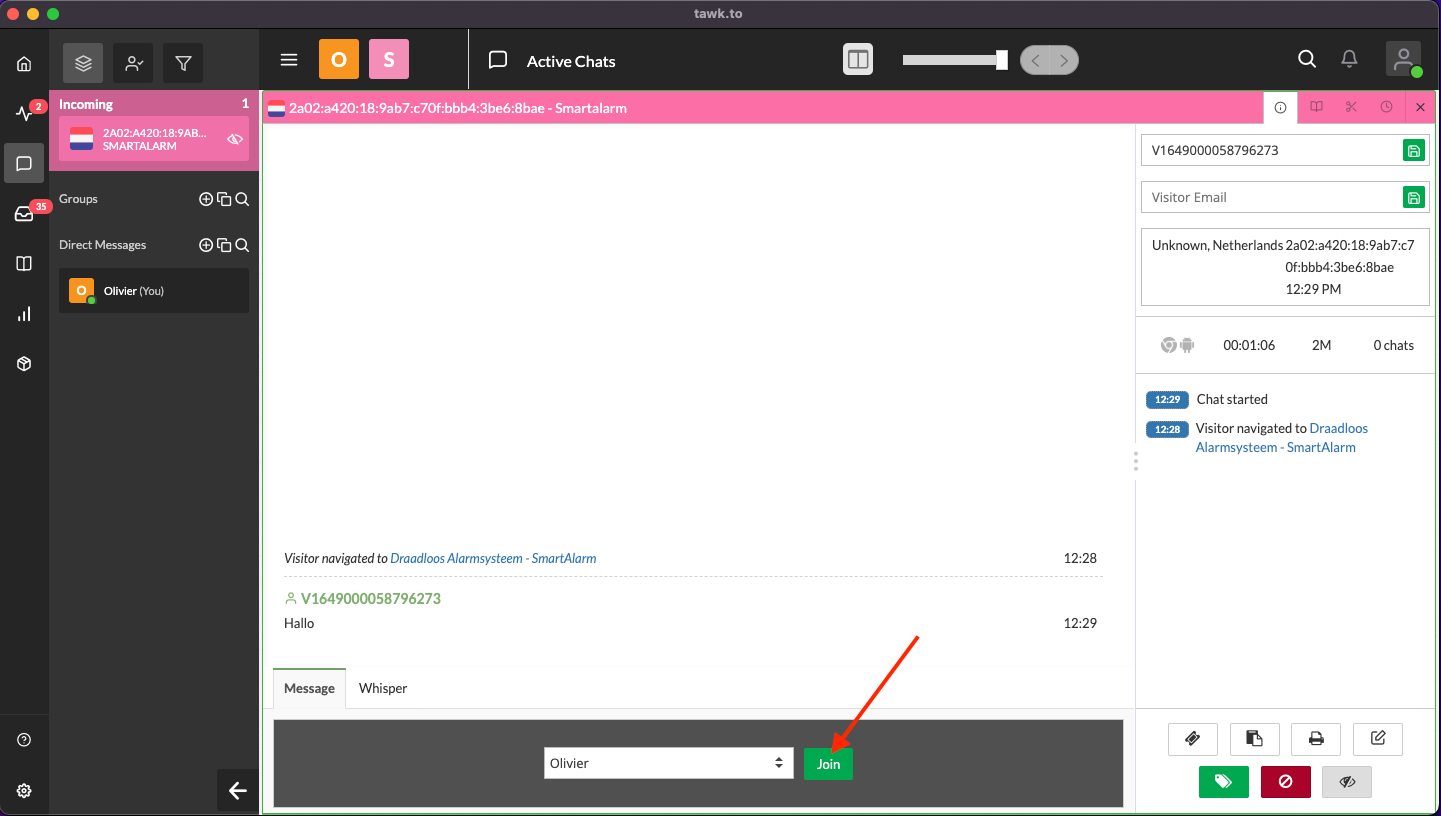Add tags with green tag button

click(1224, 781)
